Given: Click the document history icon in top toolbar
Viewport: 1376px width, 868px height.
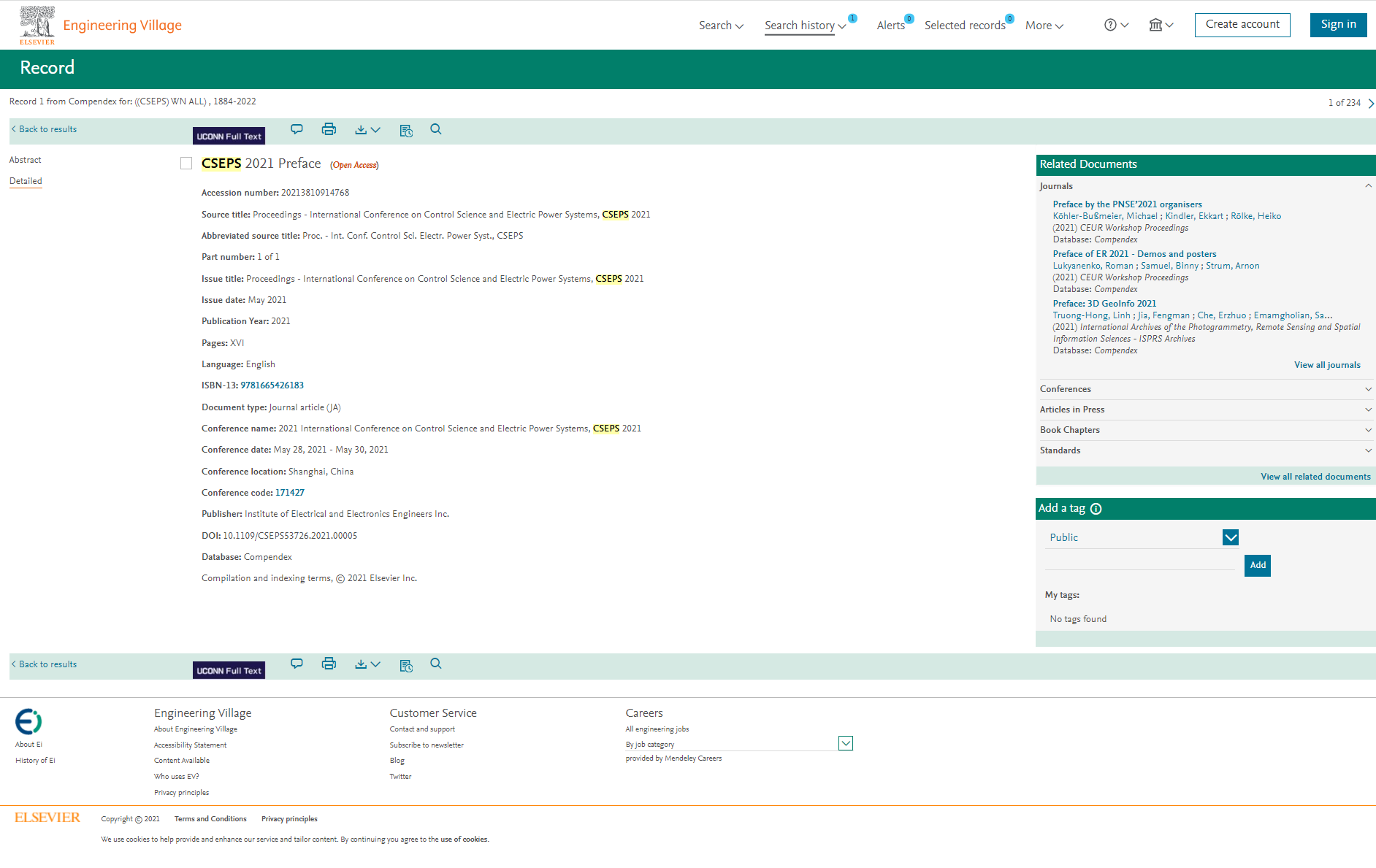Looking at the screenshot, I should coord(406,131).
